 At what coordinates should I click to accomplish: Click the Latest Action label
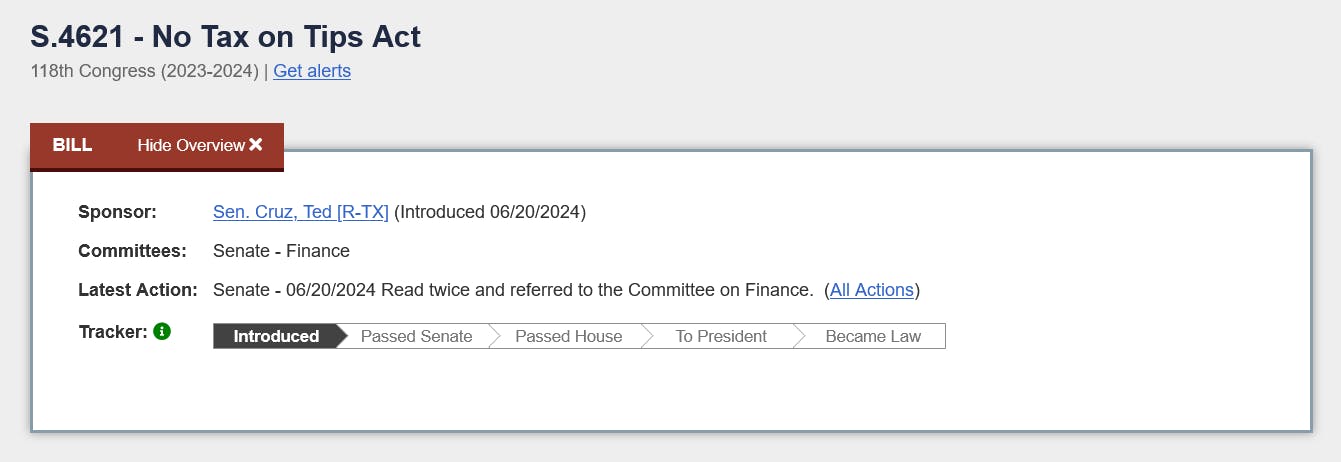[138, 290]
